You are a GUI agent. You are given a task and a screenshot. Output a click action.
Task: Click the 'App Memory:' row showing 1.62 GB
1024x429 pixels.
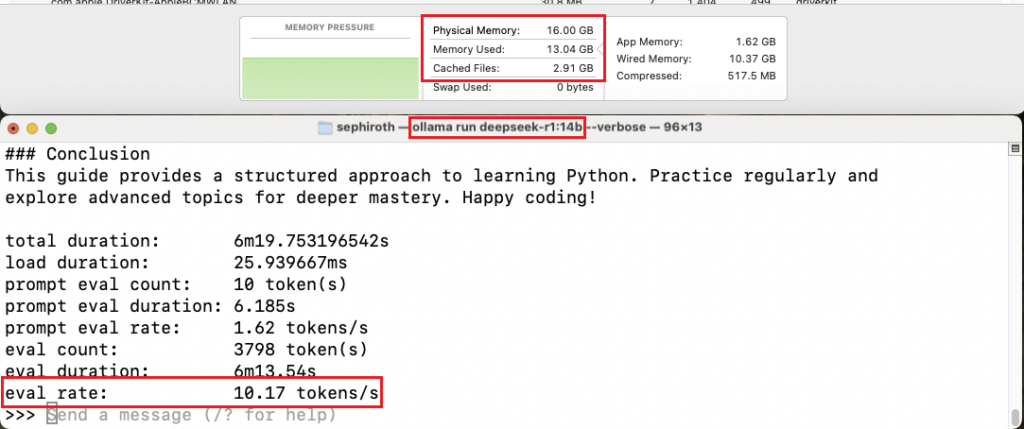(x=696, y=42)
